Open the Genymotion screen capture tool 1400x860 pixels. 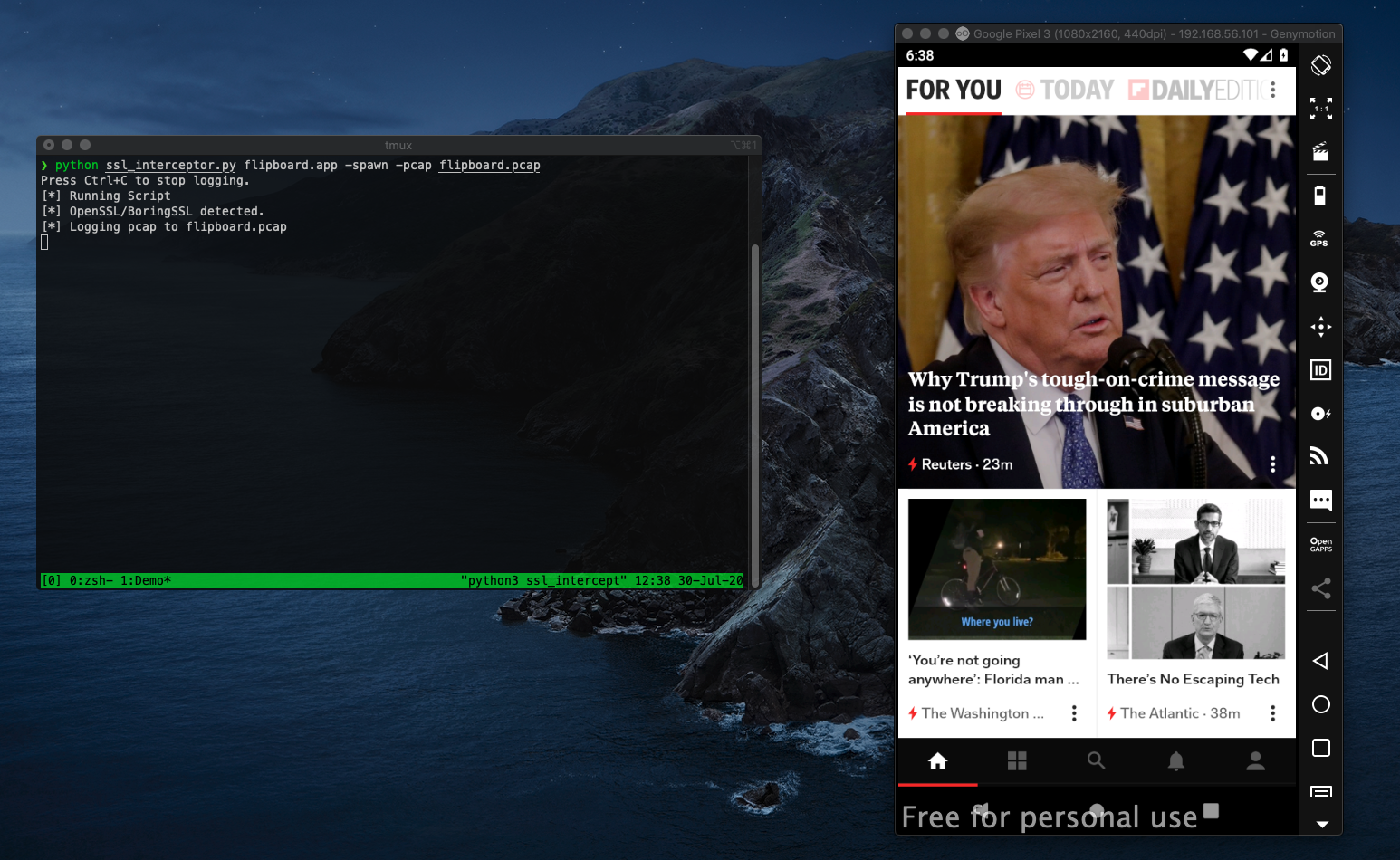pos(1320,152)
